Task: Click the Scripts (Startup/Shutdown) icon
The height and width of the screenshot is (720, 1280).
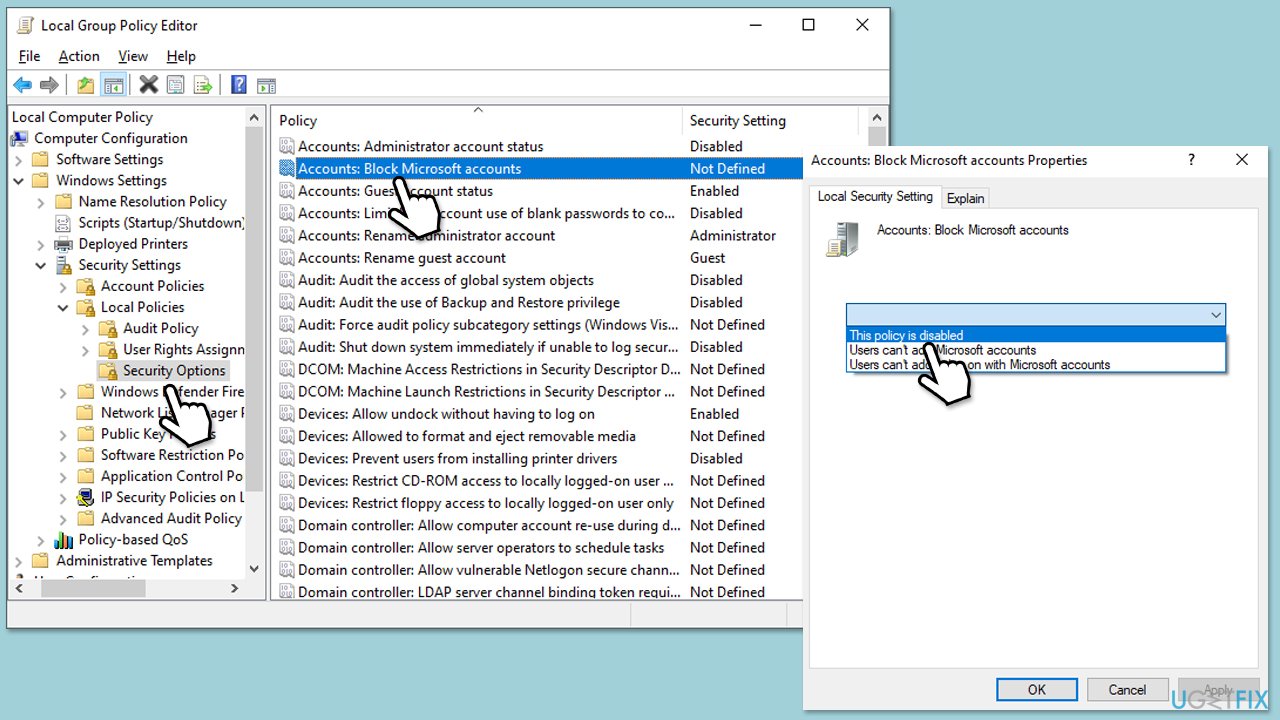Action: 64,223
